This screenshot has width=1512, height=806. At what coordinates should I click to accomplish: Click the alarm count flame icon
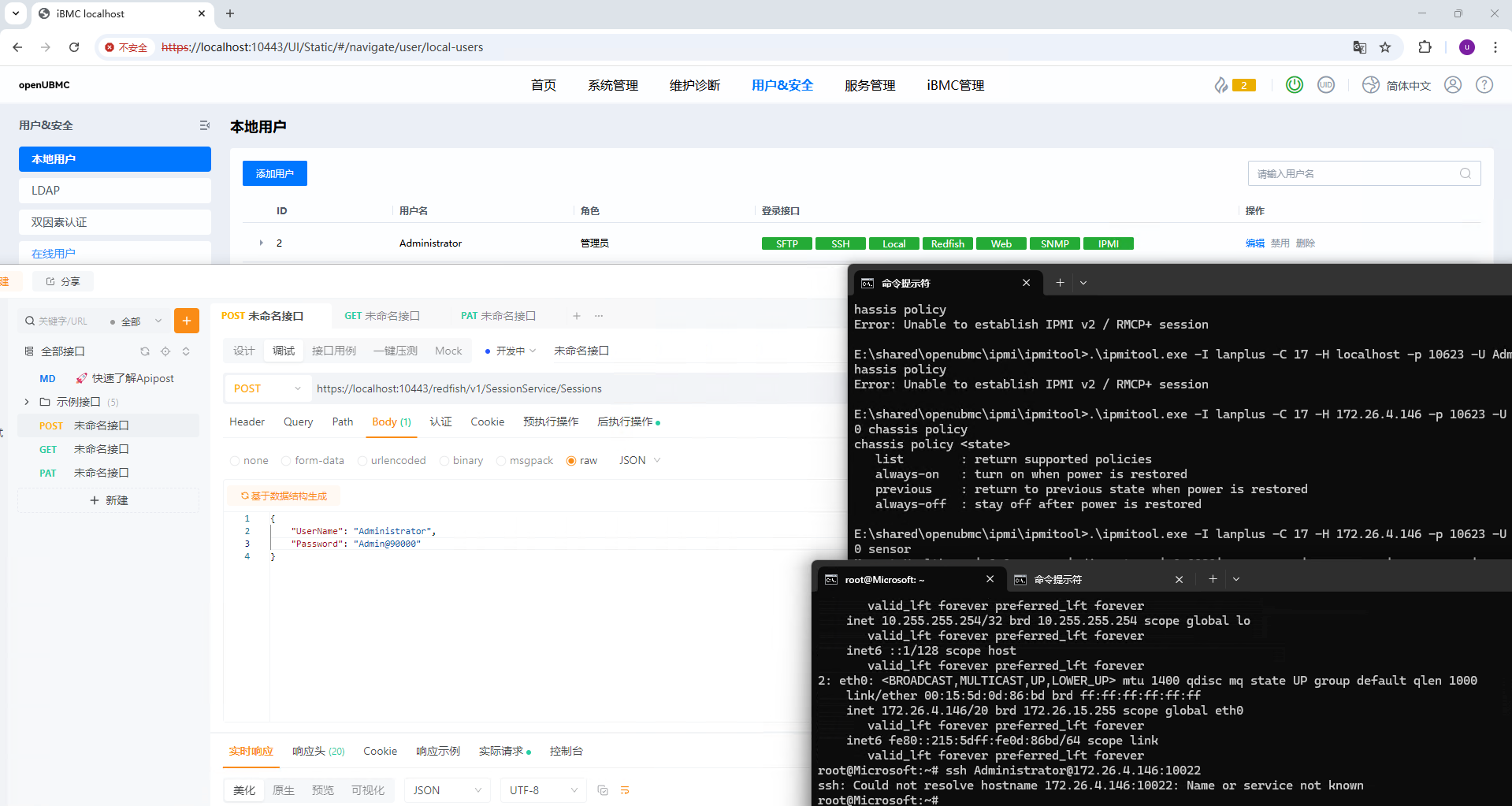pyautogui.click(x=1221, y=85)
